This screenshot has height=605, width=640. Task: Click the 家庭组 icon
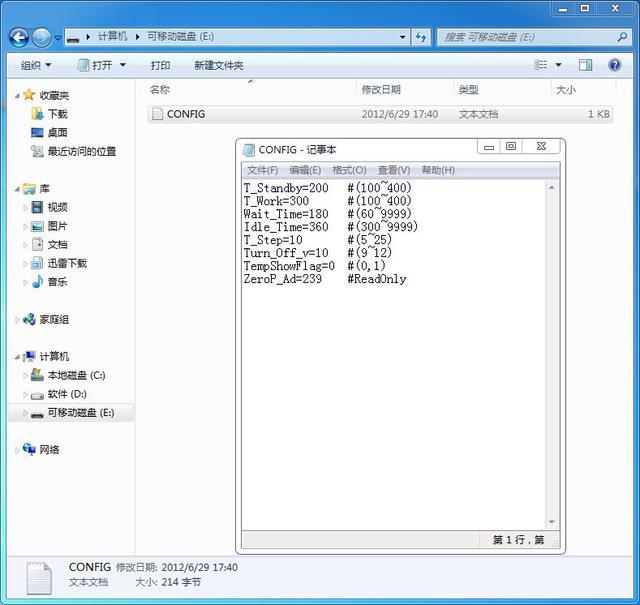point(29,319)
